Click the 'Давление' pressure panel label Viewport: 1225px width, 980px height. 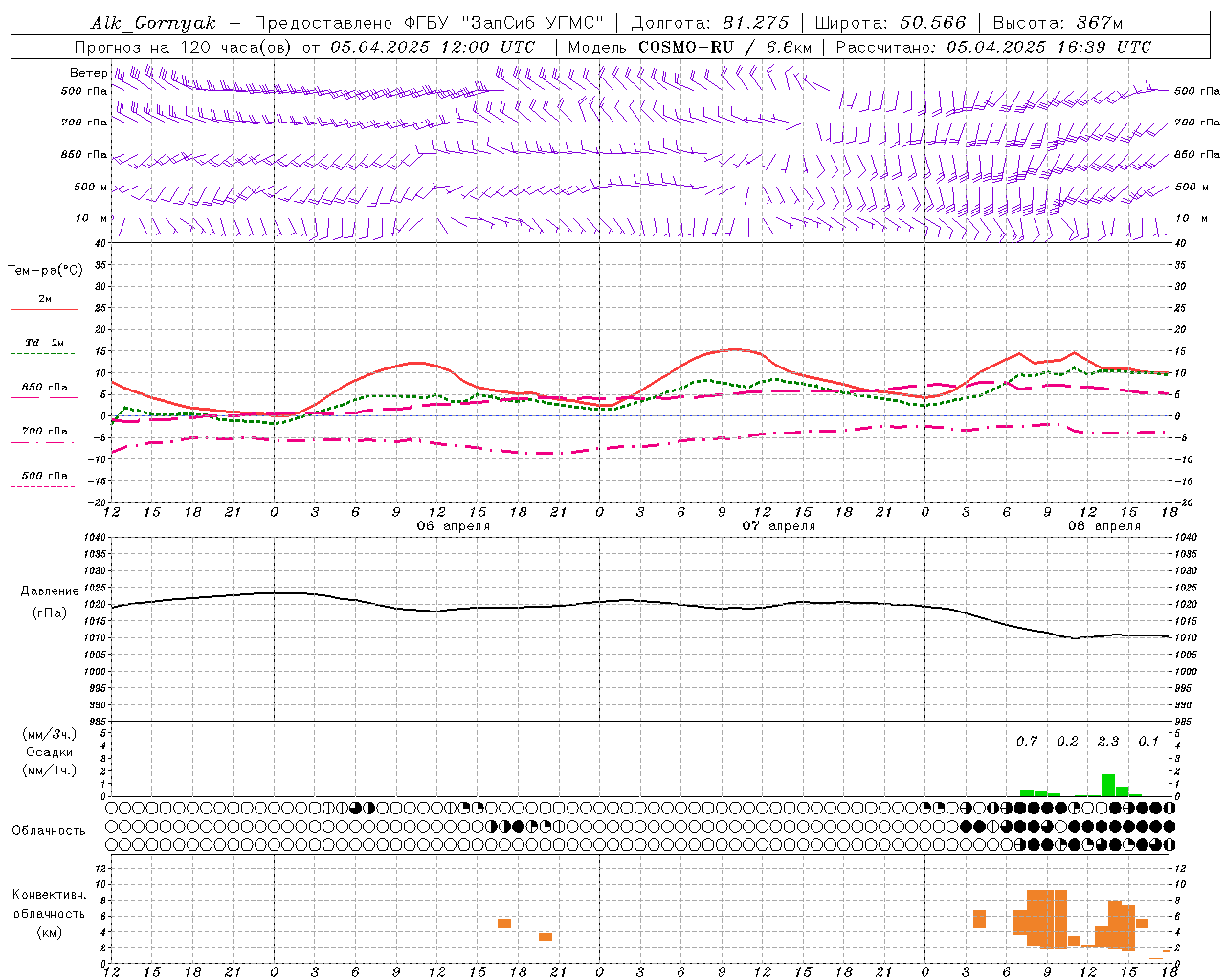(x=50, y=591)
